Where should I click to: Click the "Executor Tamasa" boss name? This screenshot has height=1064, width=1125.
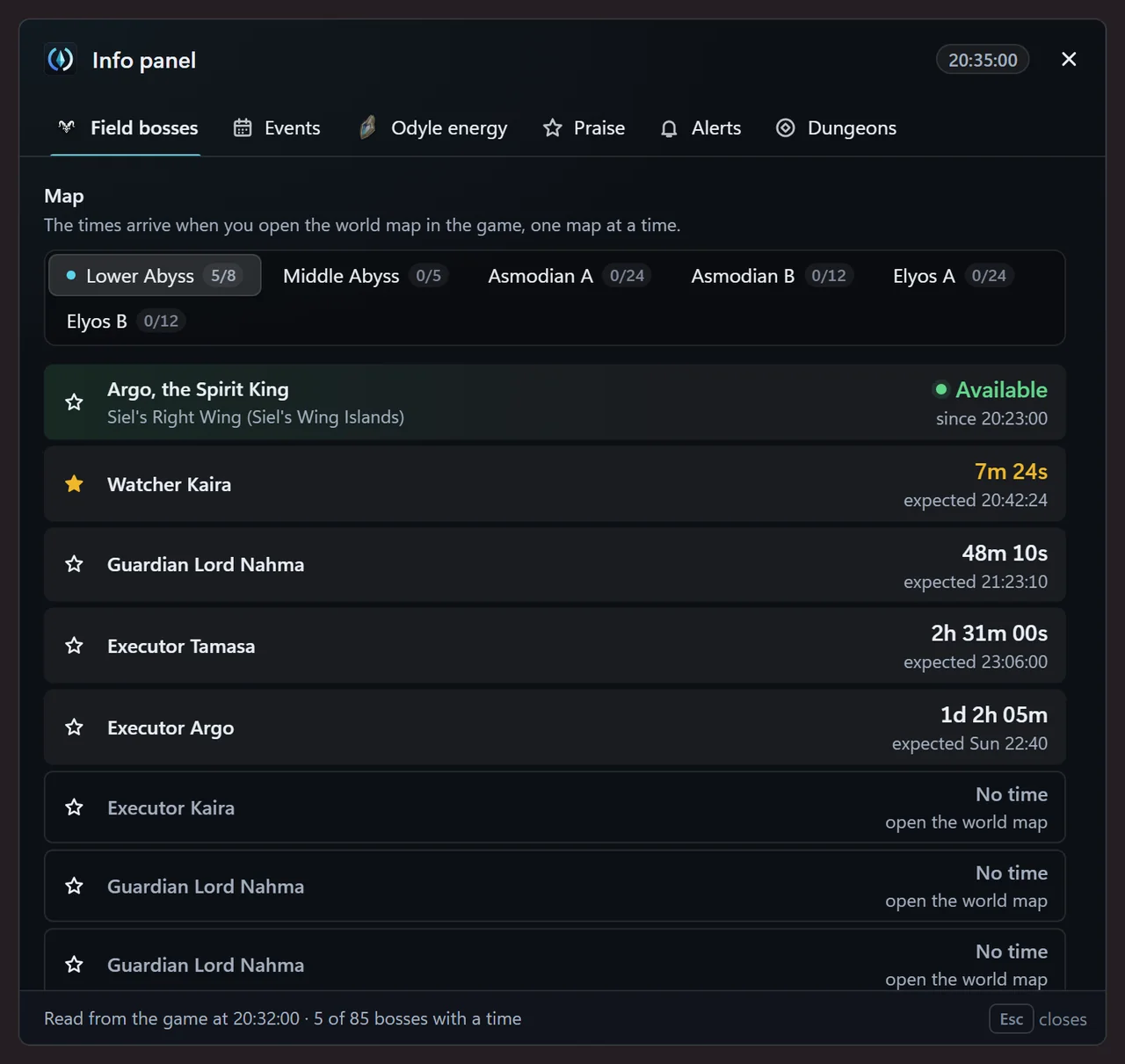click(x=181, y=646)
